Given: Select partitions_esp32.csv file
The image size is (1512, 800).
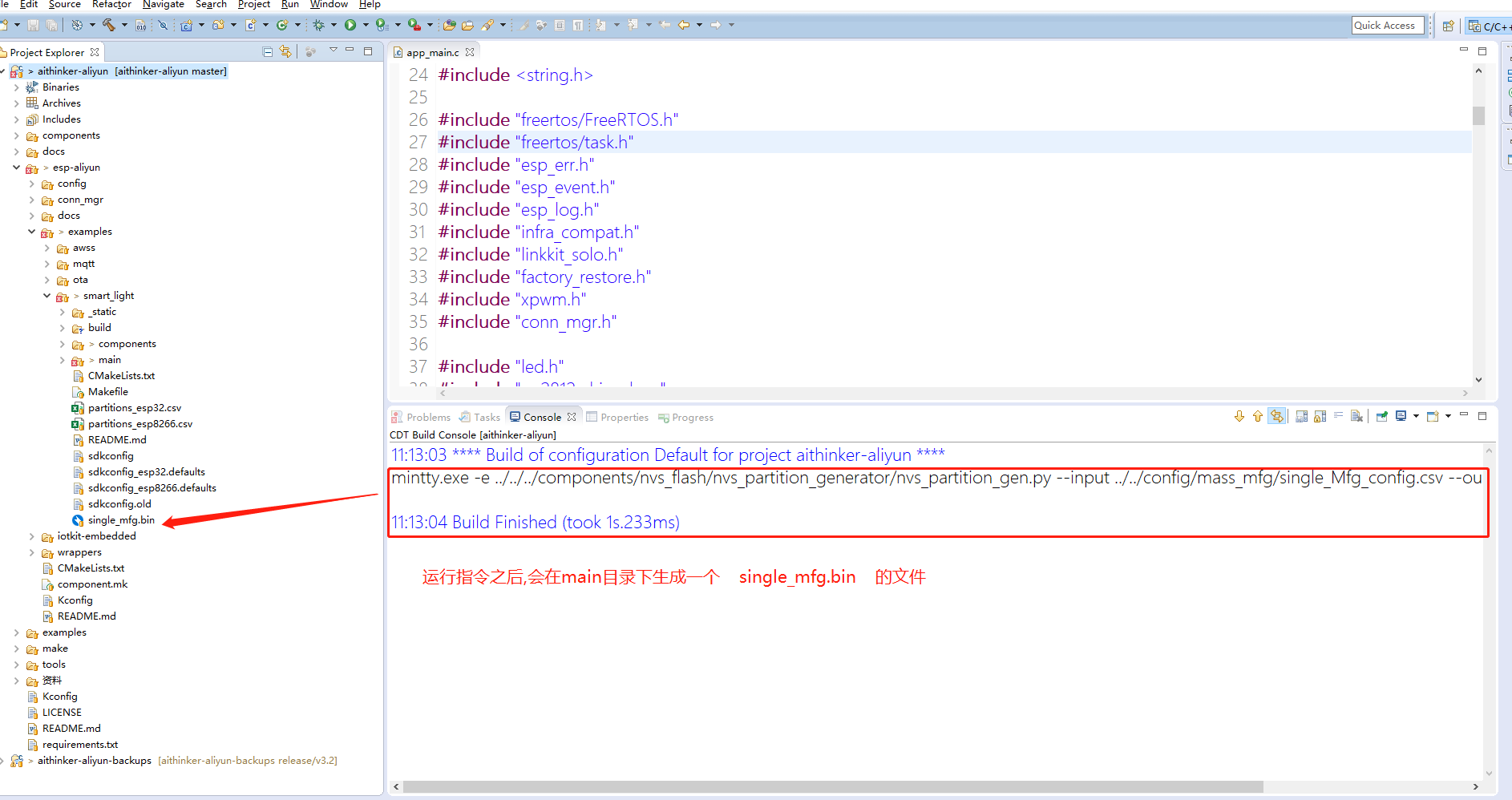Looking at the screenshot, I should coord(135,408).
